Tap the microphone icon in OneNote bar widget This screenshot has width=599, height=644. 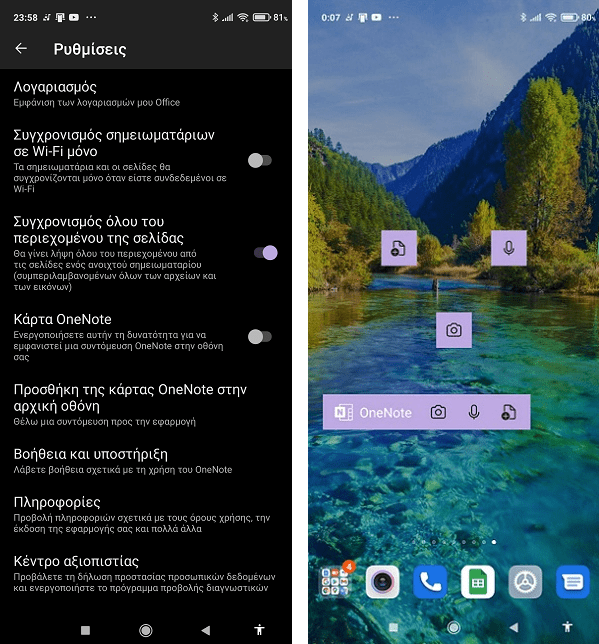[474, 412]
